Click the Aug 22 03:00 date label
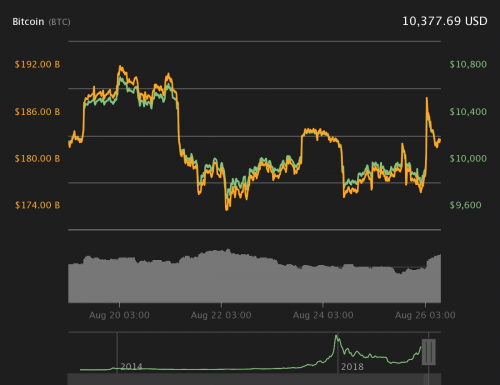 click(221, 315)
